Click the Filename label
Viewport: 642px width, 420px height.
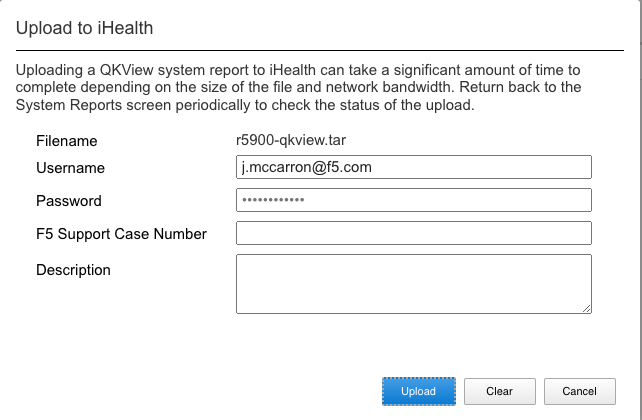[67, 141]
